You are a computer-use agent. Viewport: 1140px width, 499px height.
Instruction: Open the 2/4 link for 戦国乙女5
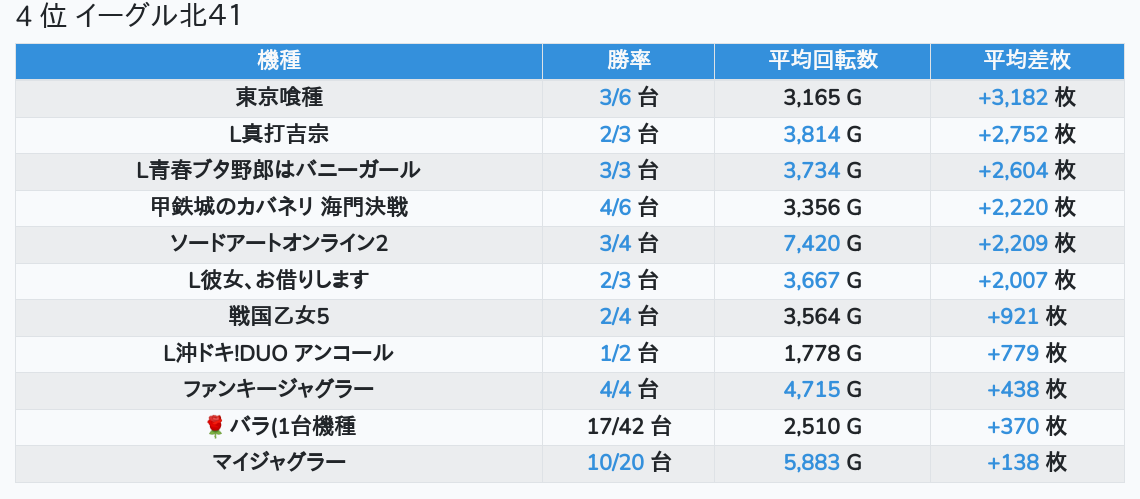click(615, 316)
